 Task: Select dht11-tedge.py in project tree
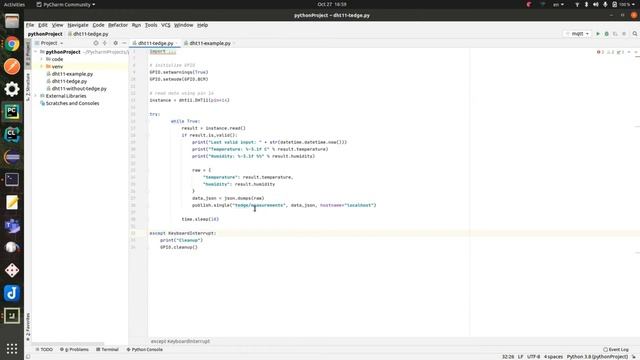(x=69, y=81)
